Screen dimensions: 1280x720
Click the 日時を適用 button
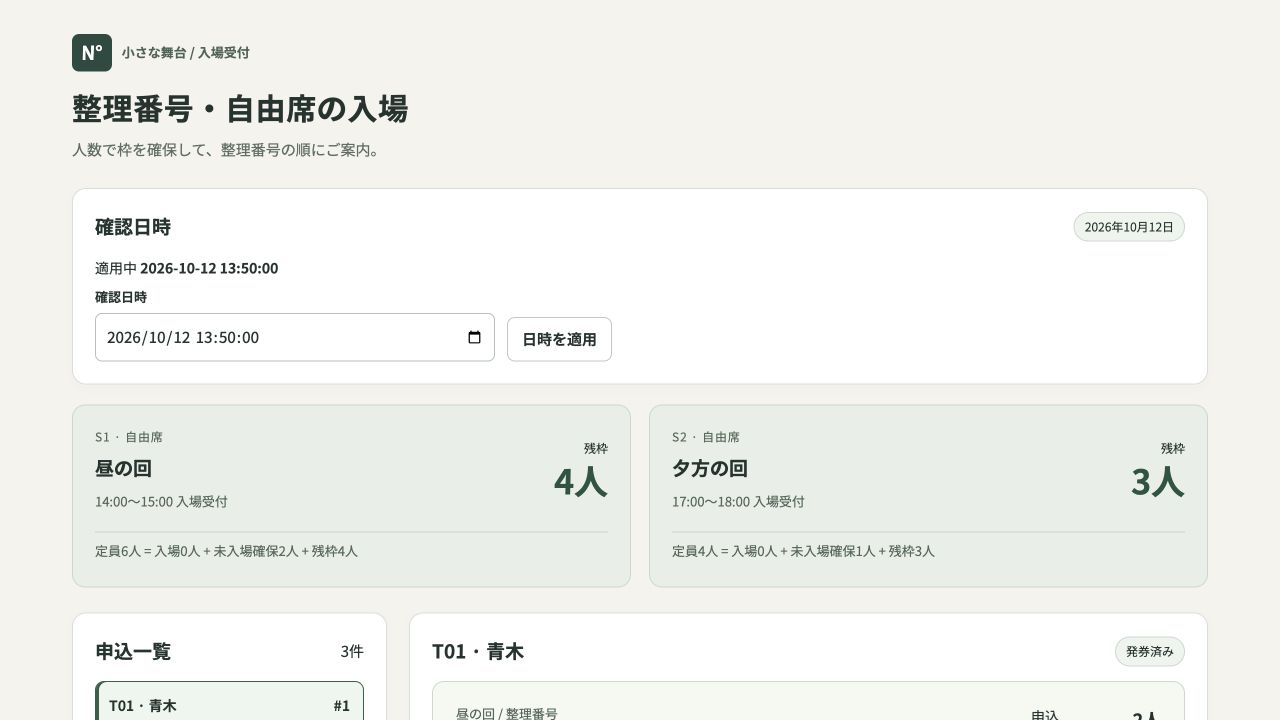559,339
